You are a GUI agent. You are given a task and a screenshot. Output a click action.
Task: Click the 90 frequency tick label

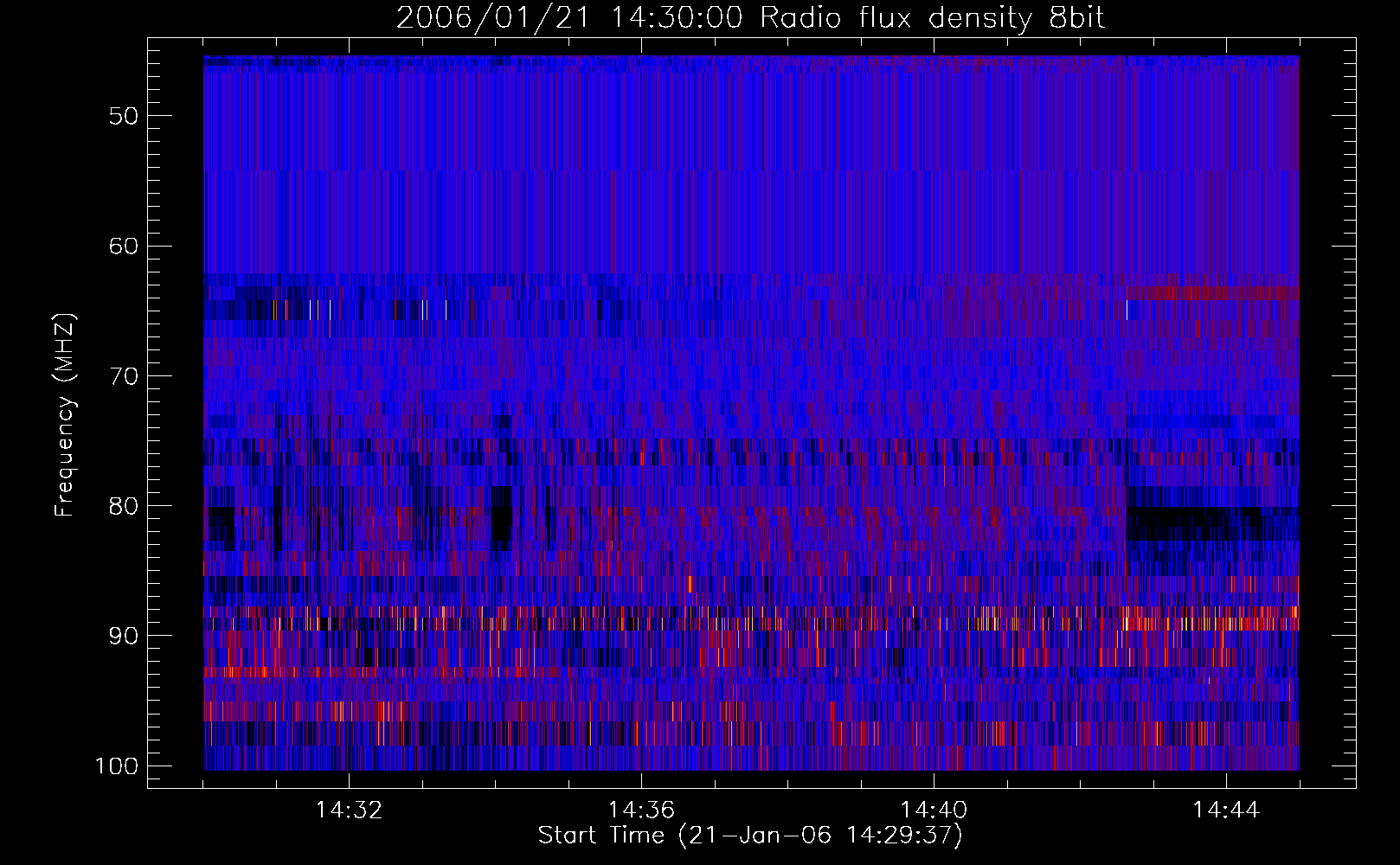124,636
